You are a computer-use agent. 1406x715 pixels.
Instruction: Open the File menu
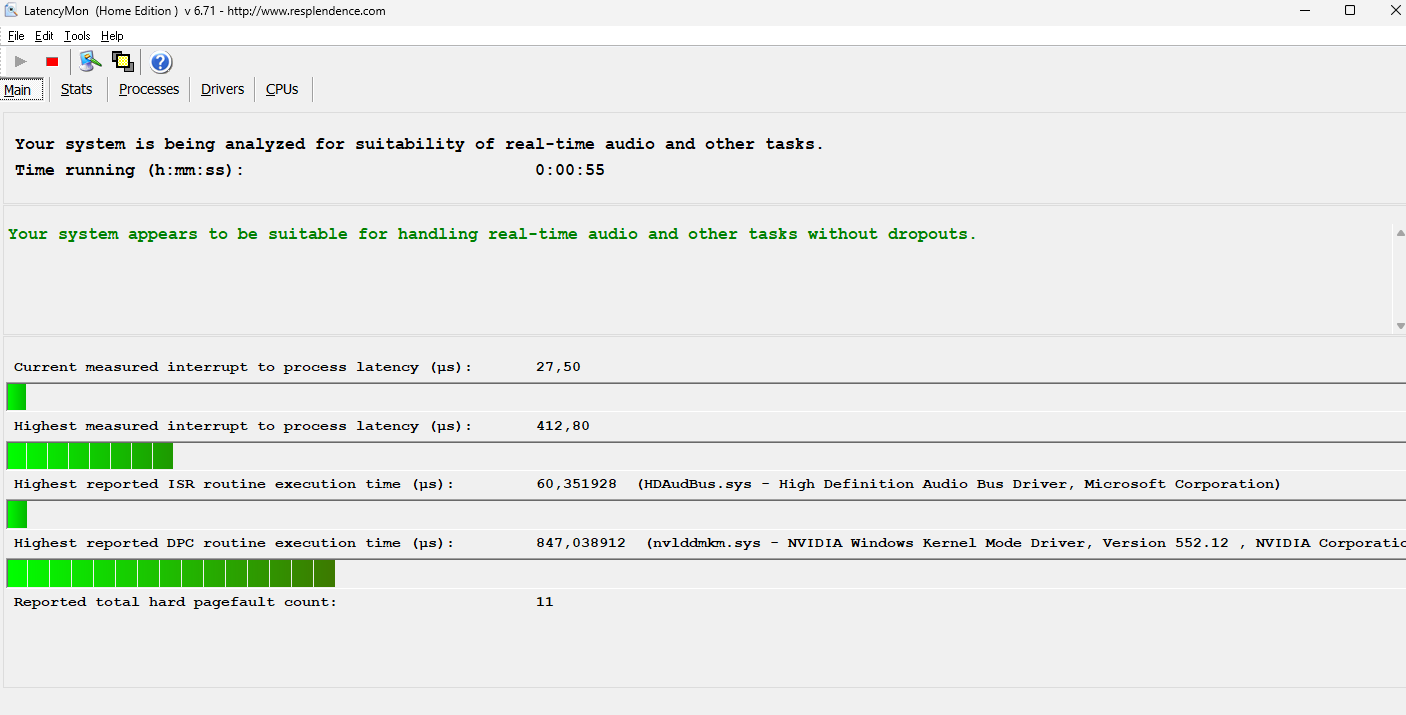16,36
